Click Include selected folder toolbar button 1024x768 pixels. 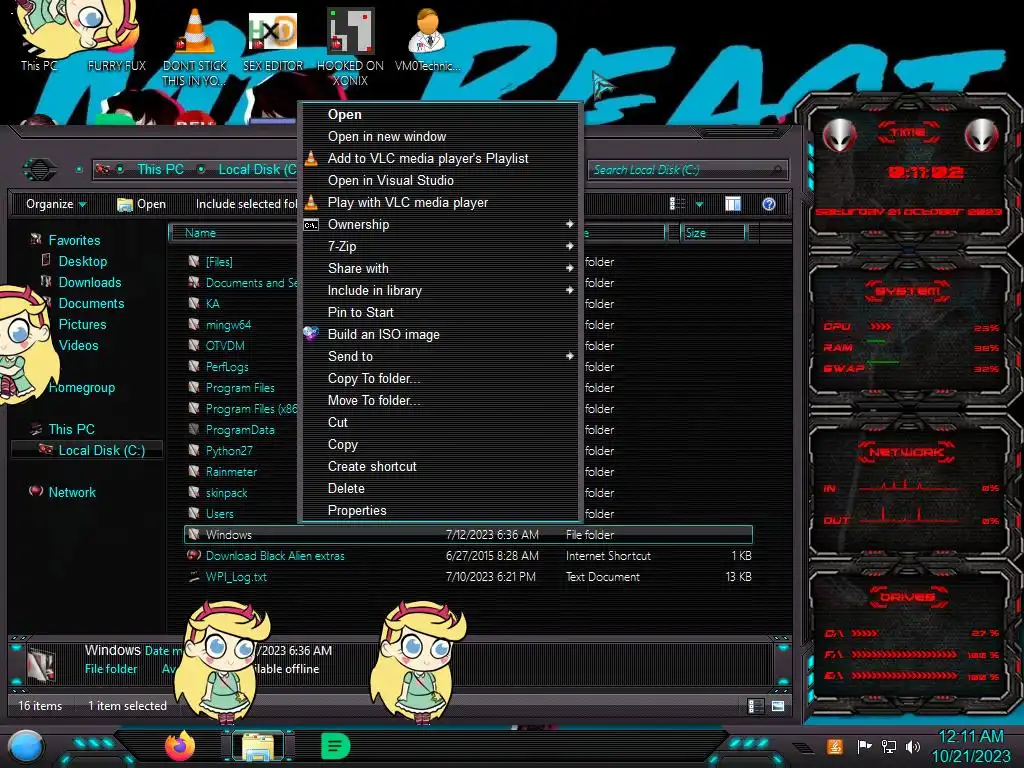coord(246,204)
